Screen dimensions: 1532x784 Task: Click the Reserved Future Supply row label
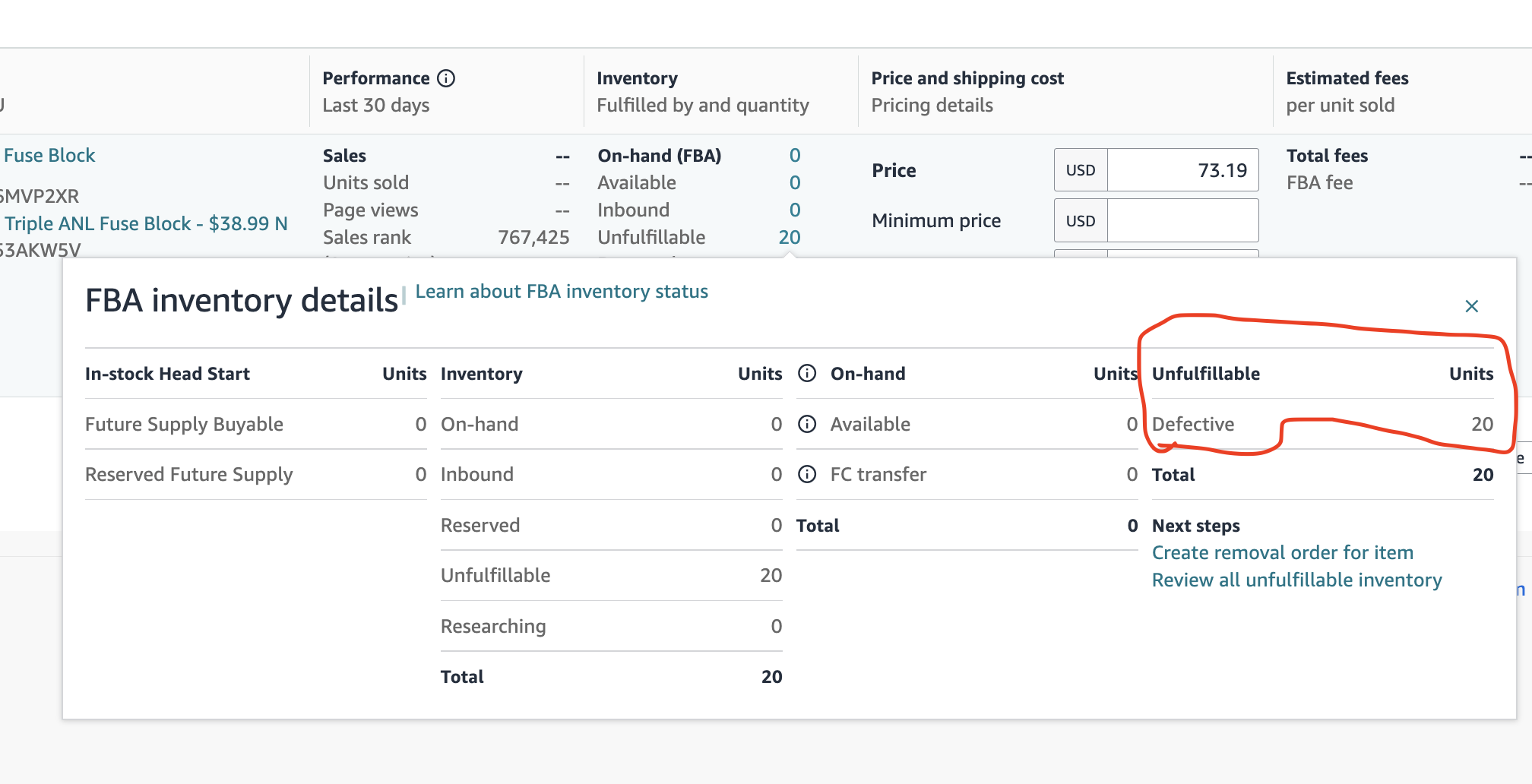188,475
